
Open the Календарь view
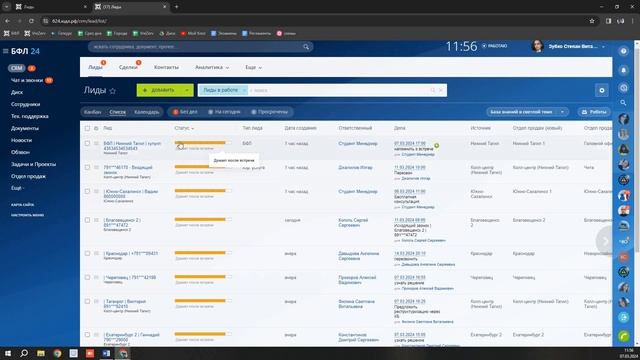[147, 112]
